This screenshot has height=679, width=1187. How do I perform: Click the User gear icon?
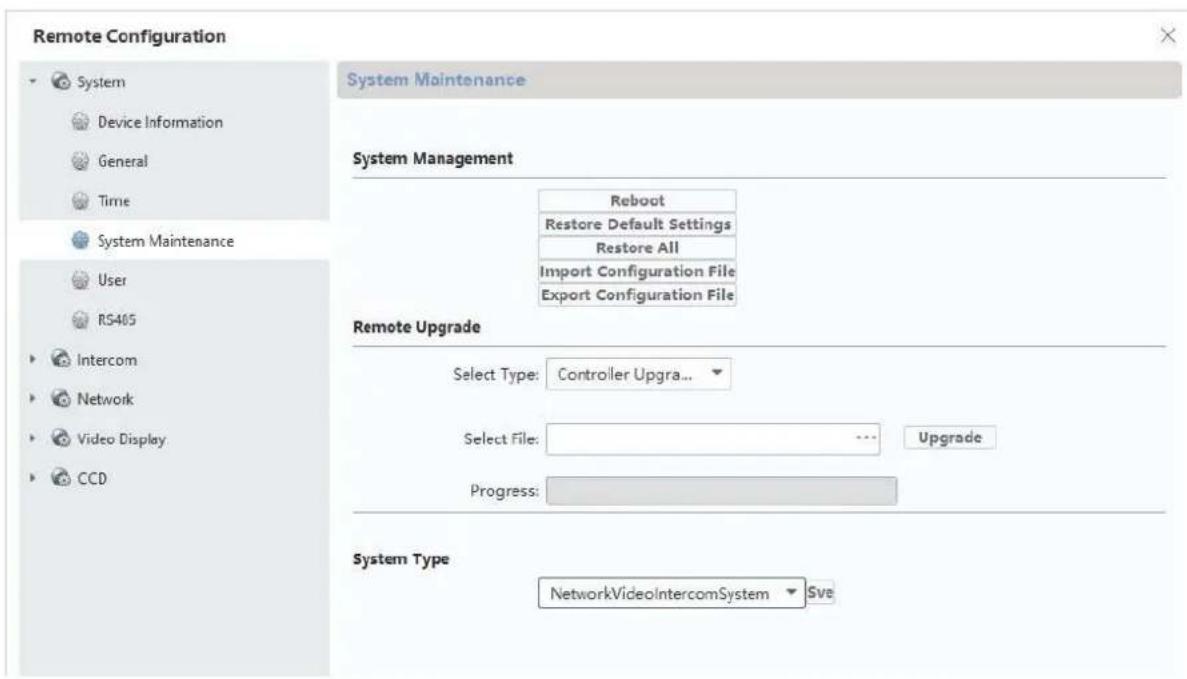coord(80,279)
